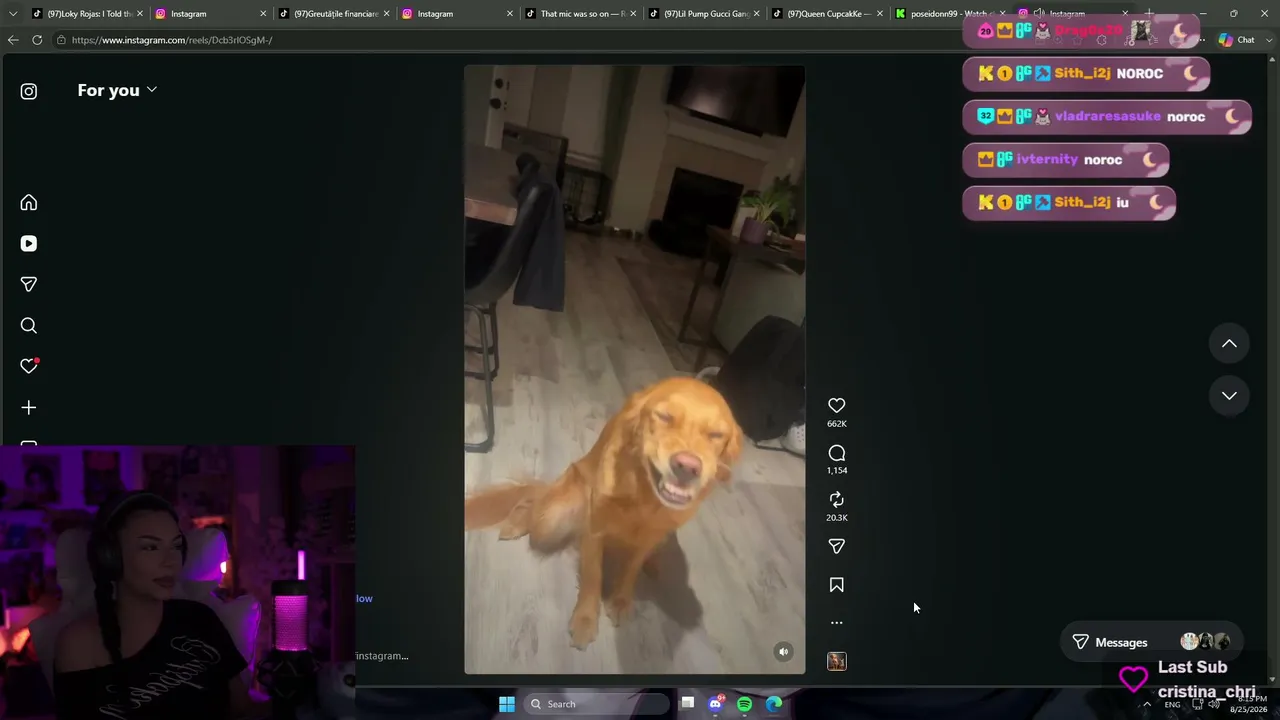Close the Greutățile financiare tab
Screen dimensions: 1280x720
(x=386, y=14)
